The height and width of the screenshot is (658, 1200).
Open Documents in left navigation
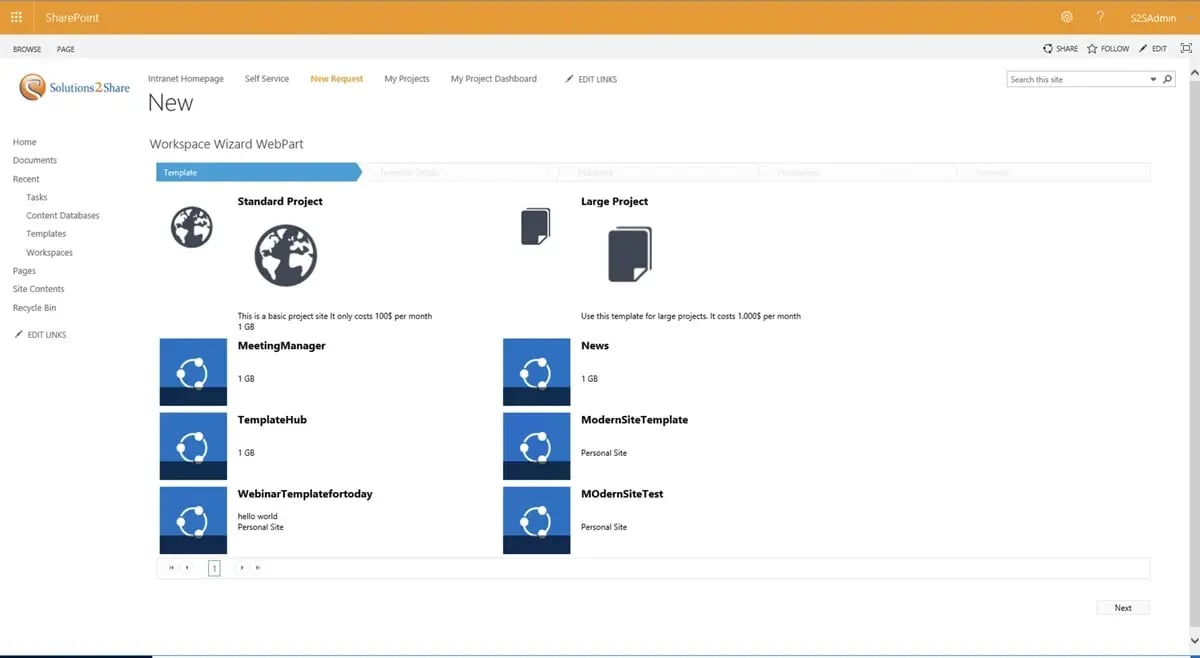[x=35, y=160]
